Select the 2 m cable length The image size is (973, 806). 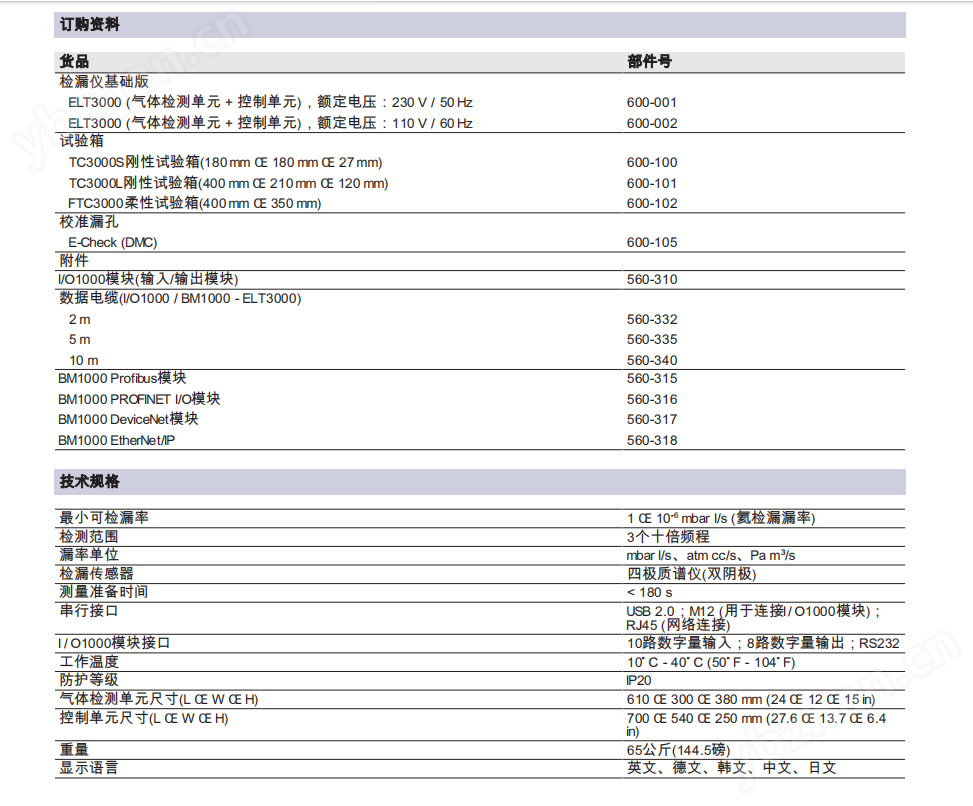point(79,320)
